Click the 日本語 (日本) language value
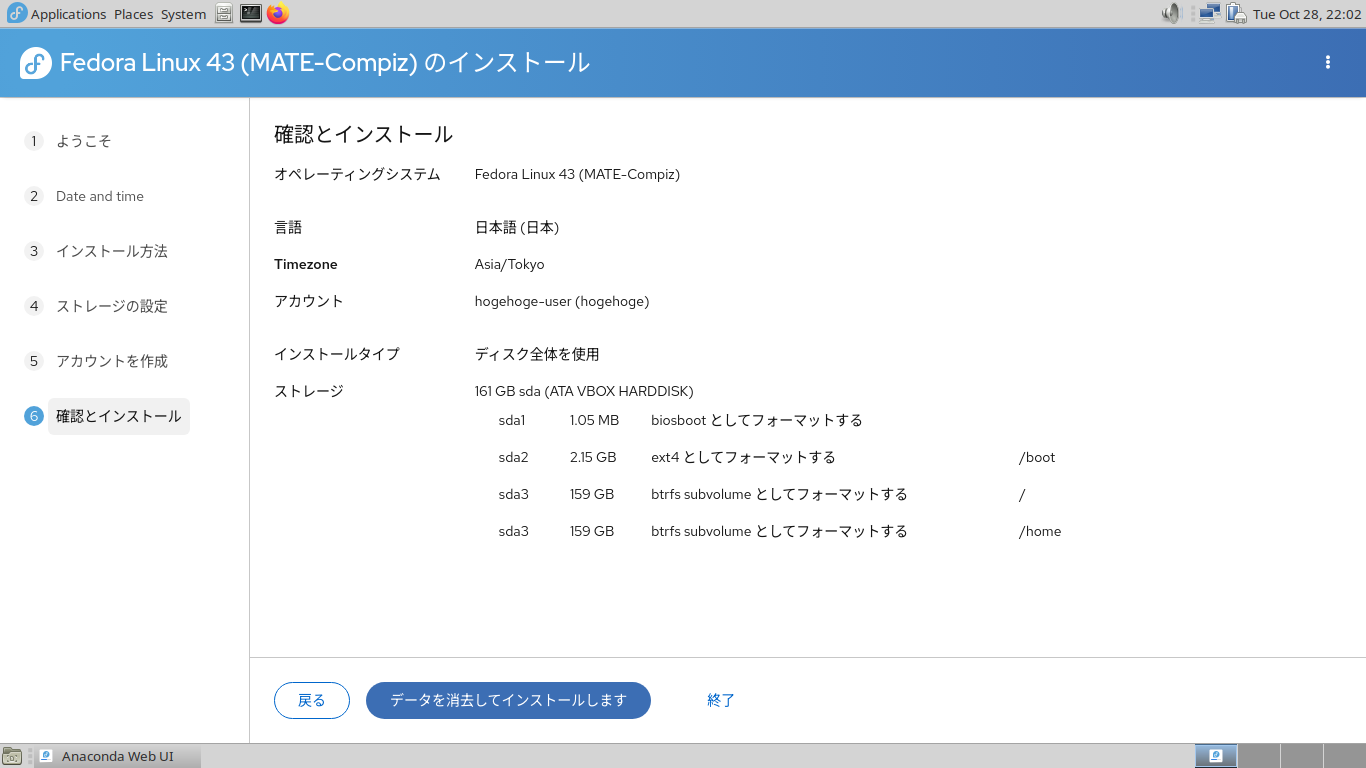The image size is (1366, 768). pos(517,227)
